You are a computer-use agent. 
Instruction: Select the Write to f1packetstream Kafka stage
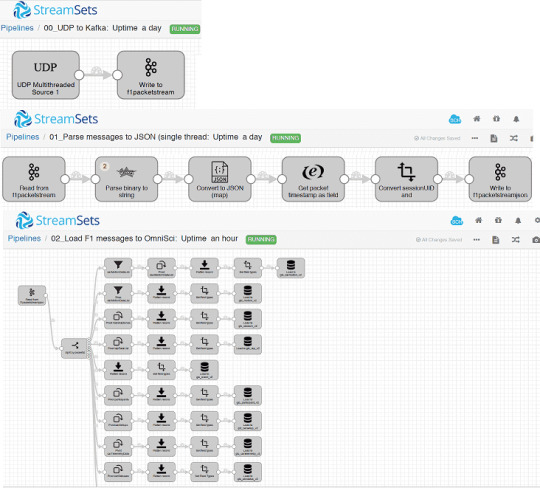coord(150,75)
